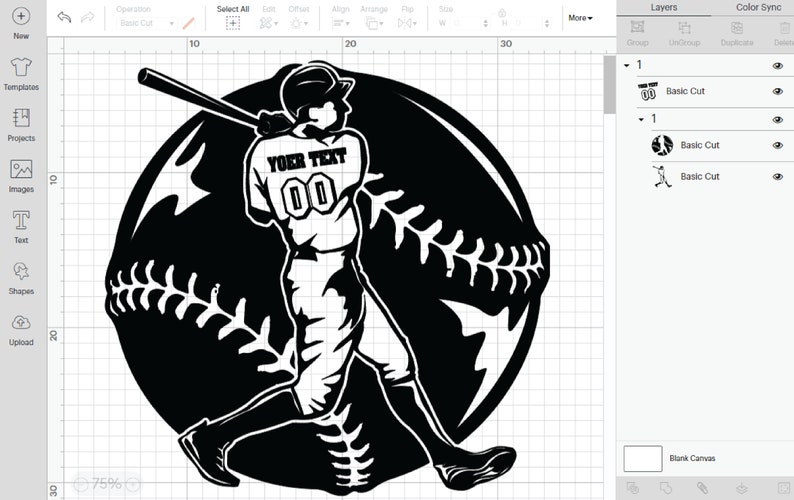Hide the nested group 1 layer

click(778, 120)
